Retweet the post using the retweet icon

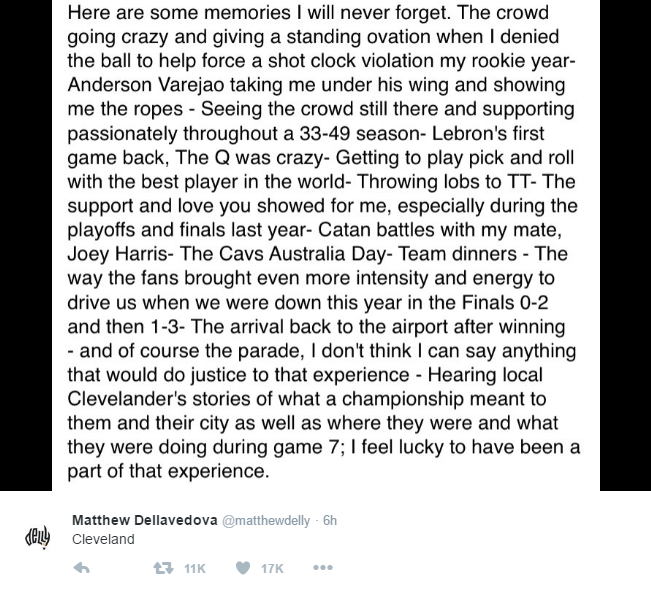click(x=163, y=568)
